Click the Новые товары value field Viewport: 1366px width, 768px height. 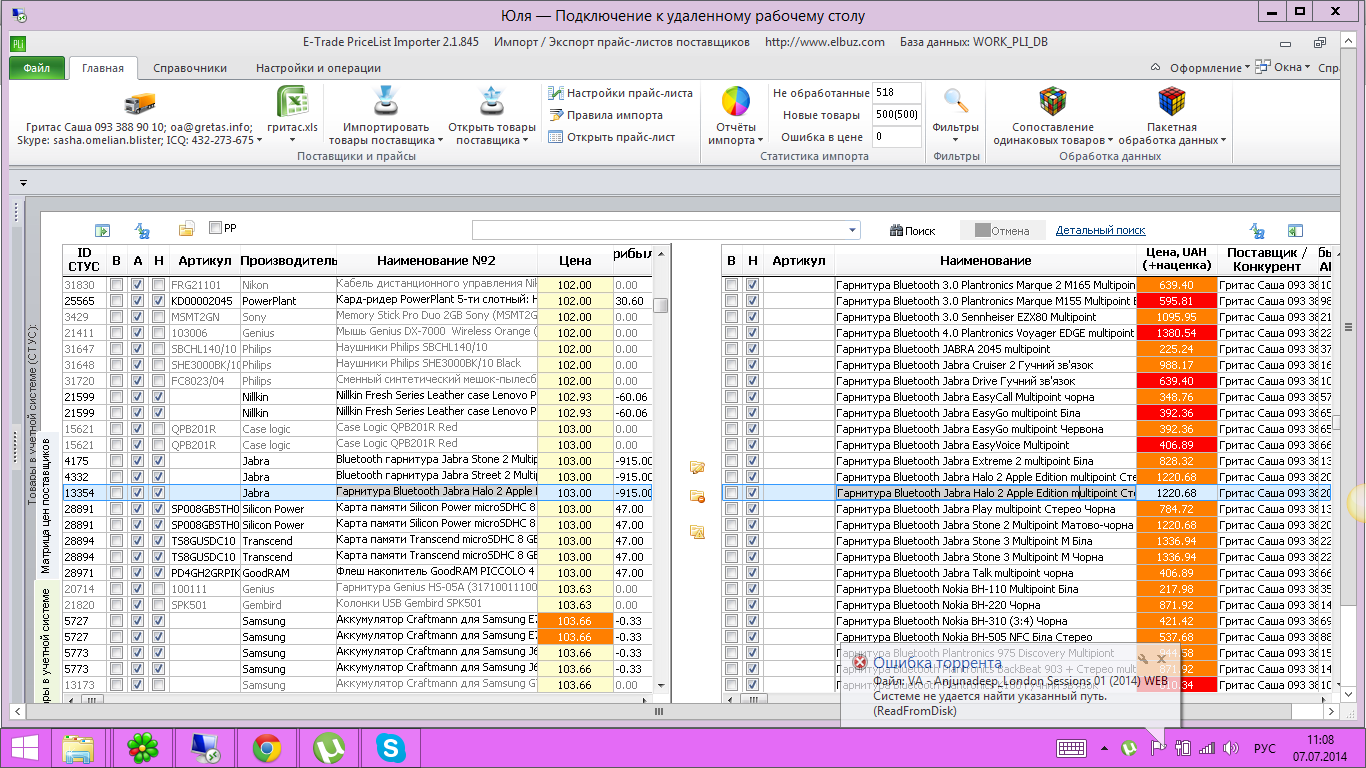pyautogui.click(x=897, y=115)
